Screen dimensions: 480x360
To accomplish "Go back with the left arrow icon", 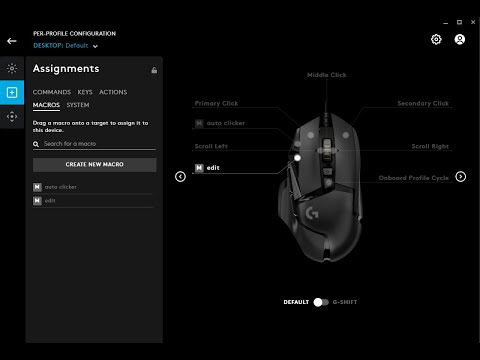I will [x=12, y=41].
